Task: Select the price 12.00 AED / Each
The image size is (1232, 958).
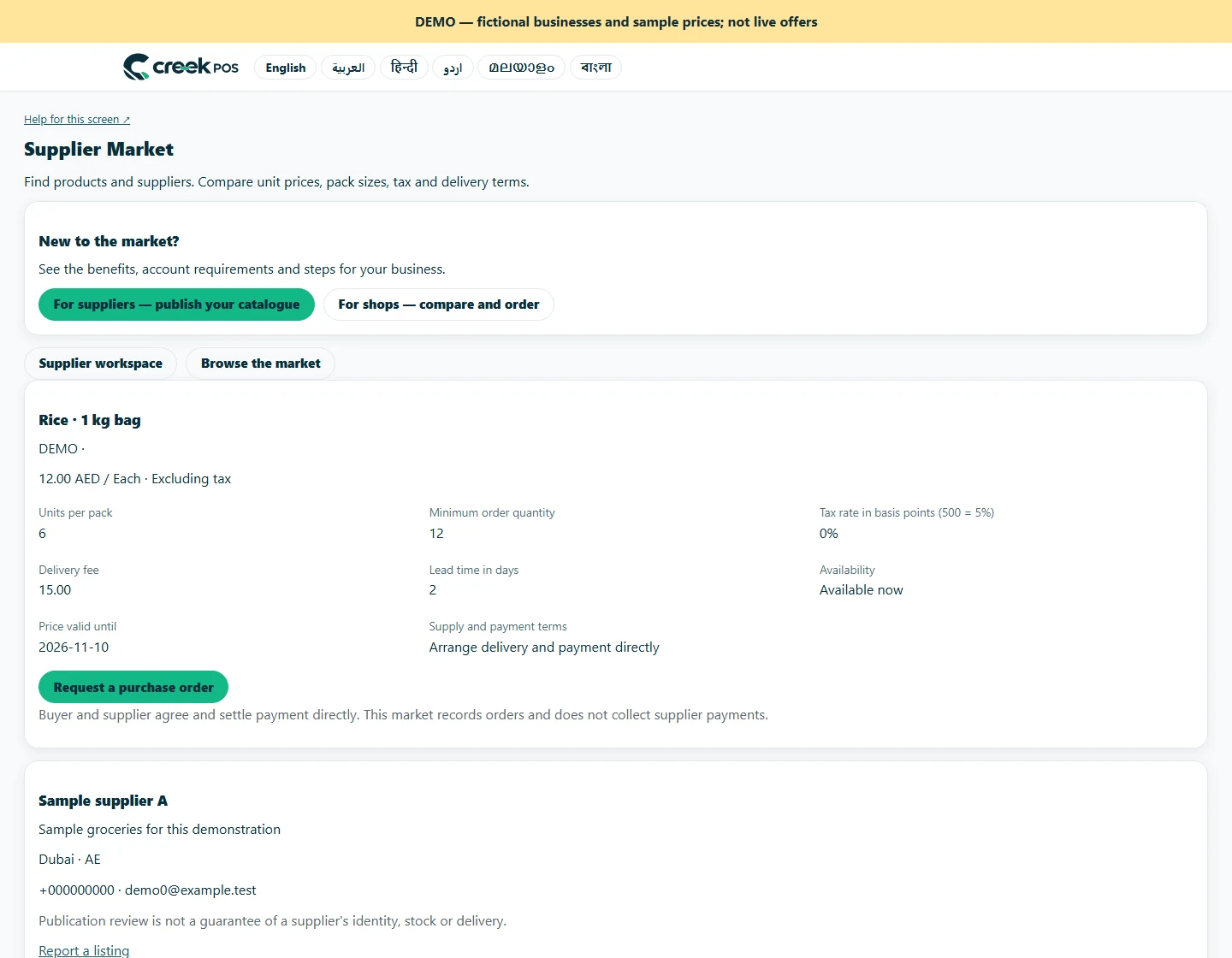Action: pos(90,479)
